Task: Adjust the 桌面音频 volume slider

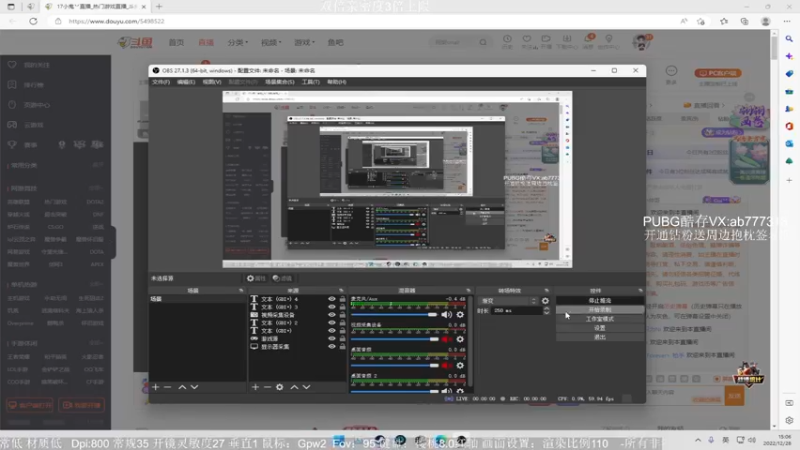Action: coord(394,365)
